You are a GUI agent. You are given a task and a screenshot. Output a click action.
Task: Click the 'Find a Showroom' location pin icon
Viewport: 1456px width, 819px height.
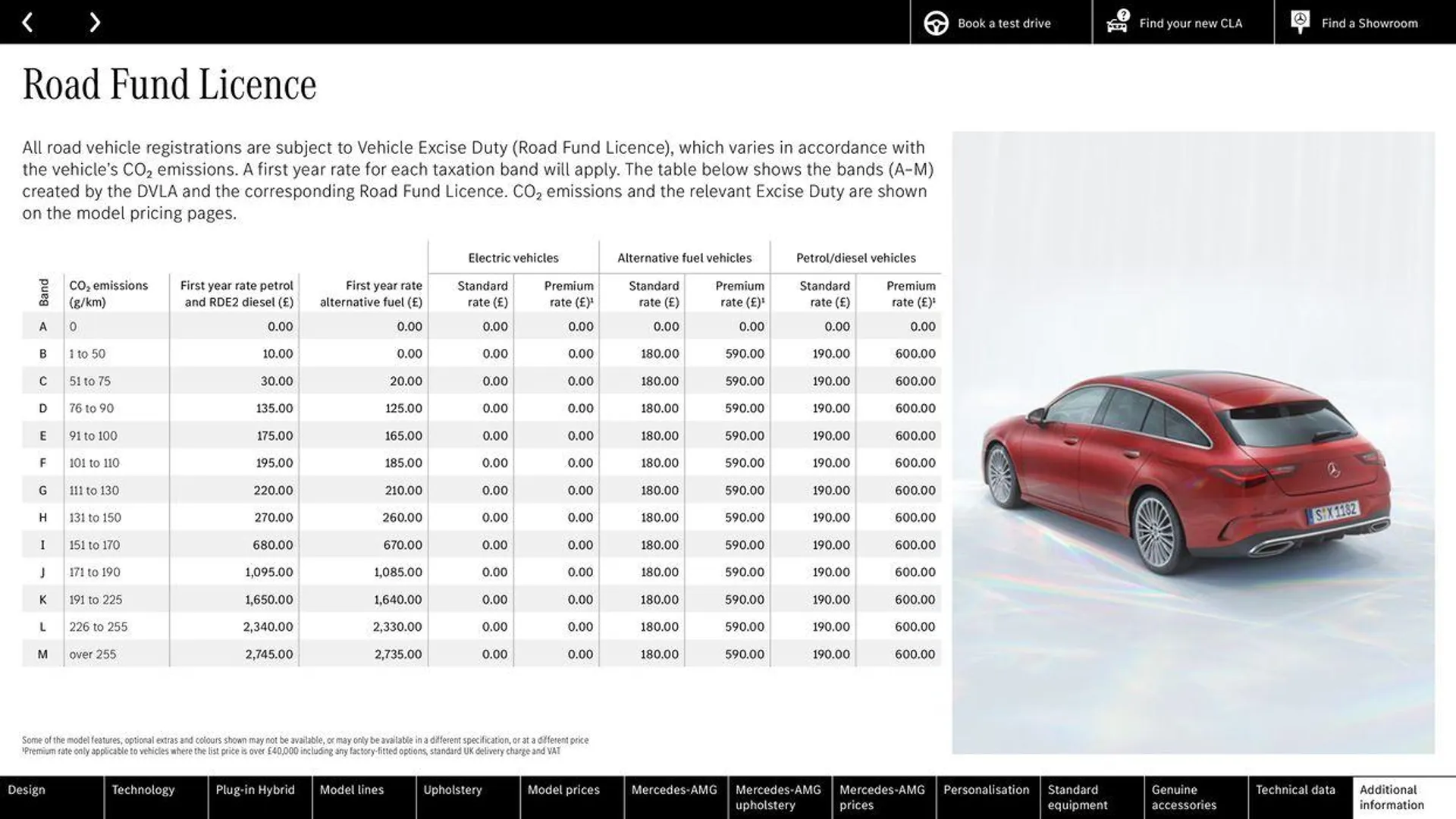[1300, 22]
